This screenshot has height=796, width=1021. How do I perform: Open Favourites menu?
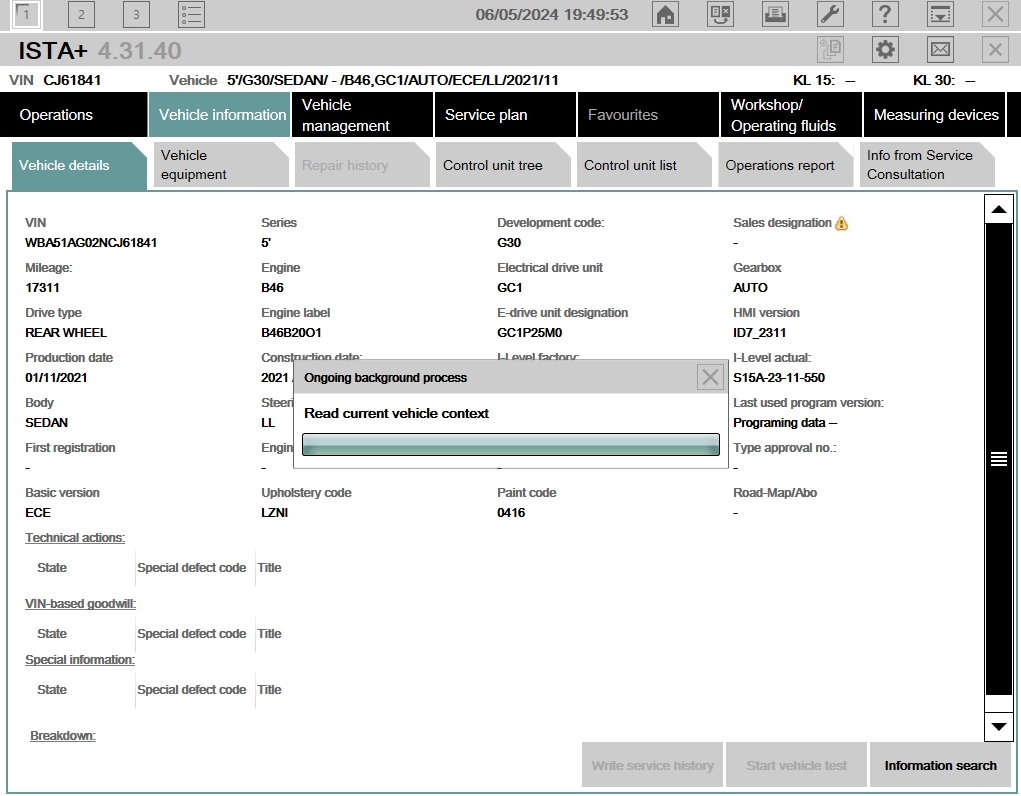[x=649, y=115]
